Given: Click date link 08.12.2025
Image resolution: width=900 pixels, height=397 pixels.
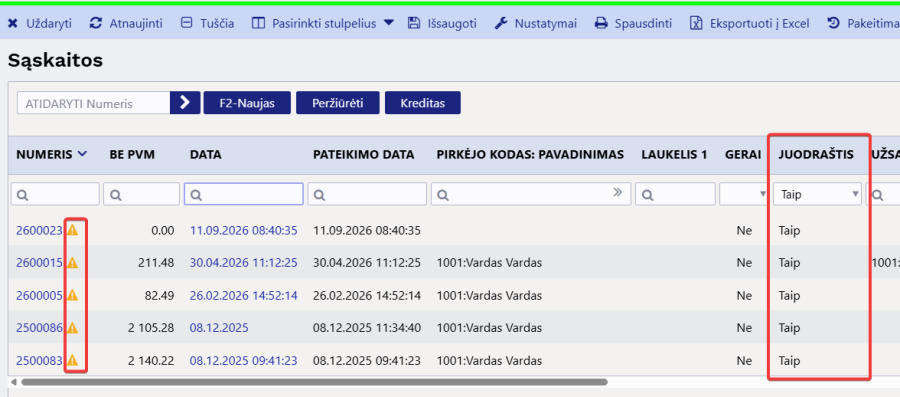Looking at the screenshot, I should 219,328.
